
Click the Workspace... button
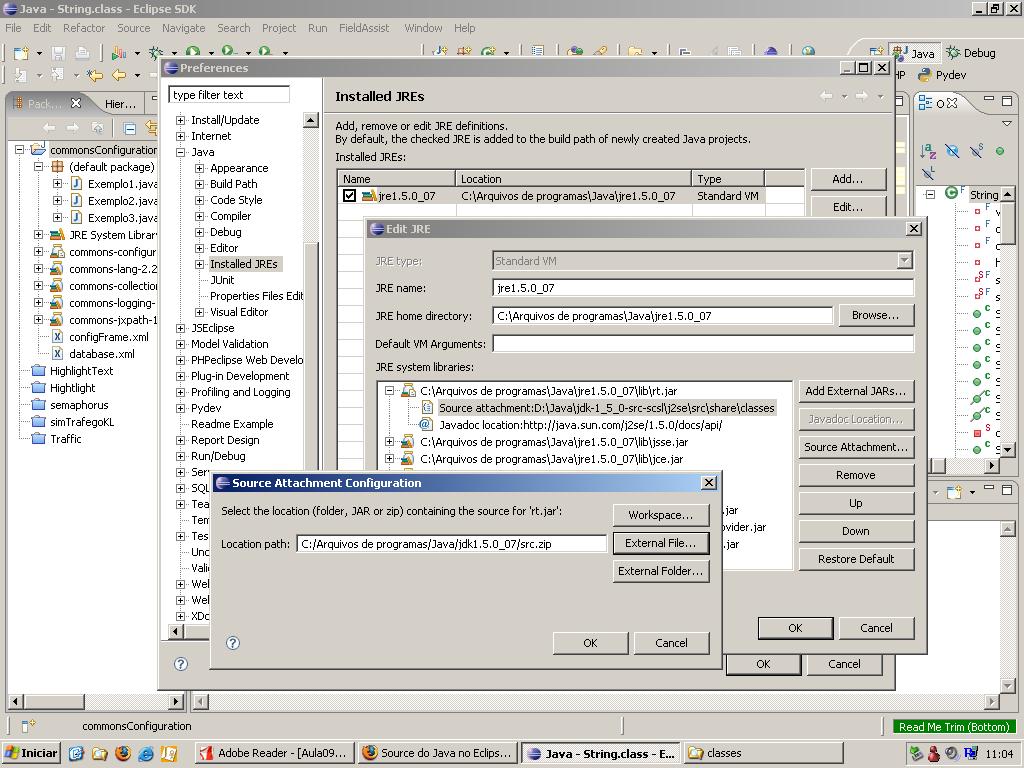661,515
